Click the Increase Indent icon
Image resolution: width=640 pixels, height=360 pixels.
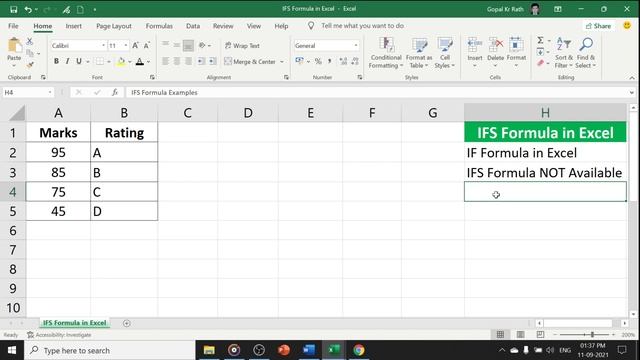pos(213,62)
